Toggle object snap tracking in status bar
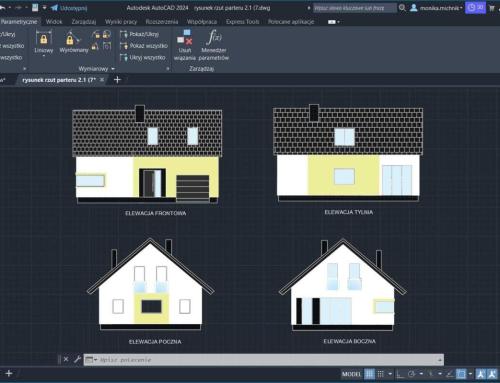 (450, 374)
